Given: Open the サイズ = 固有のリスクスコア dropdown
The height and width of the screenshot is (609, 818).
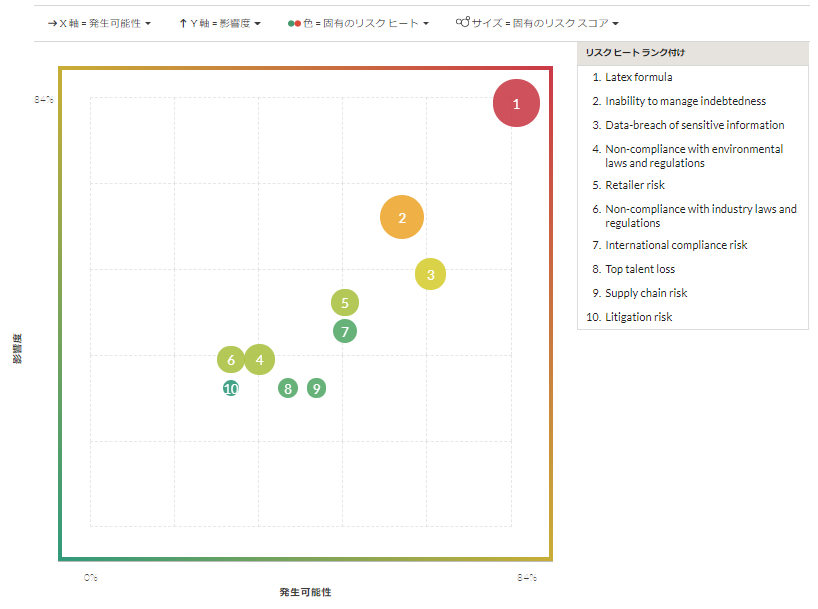Looking at the screenshot, I should point(537,22).
